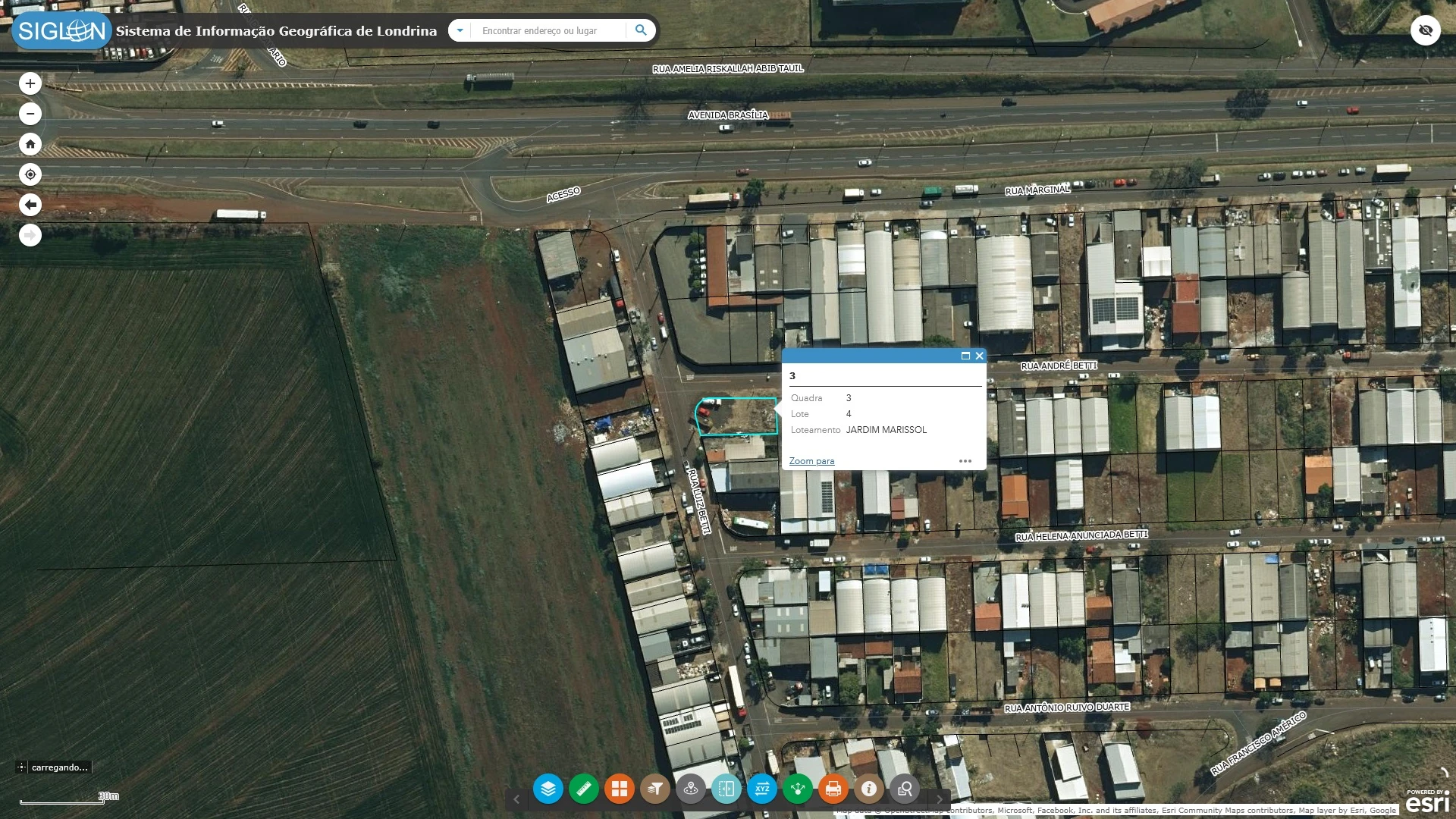
Task: Zoom in on the map
Action: [x=30, y=83]
